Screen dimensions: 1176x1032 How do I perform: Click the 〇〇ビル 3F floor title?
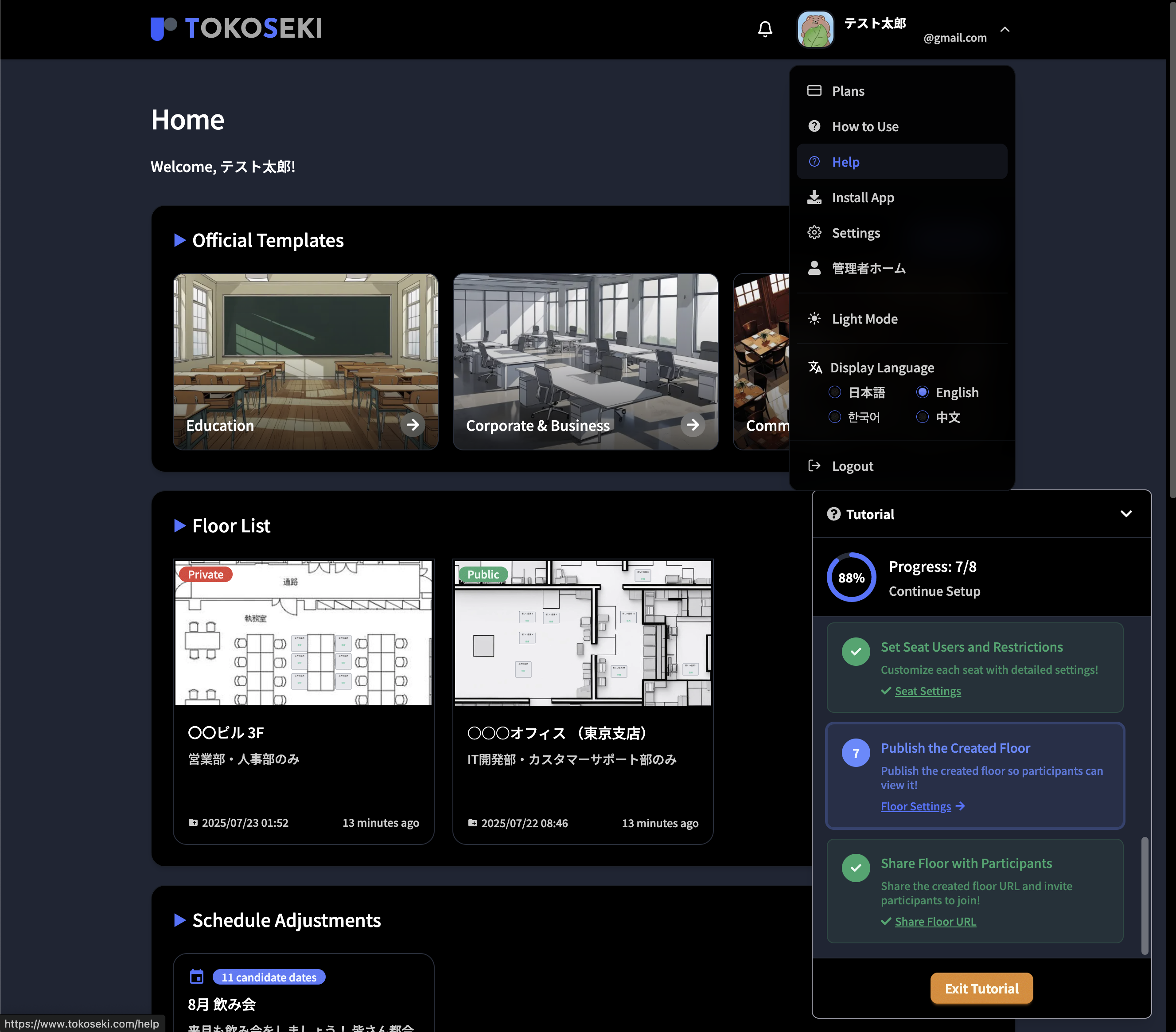226,733
